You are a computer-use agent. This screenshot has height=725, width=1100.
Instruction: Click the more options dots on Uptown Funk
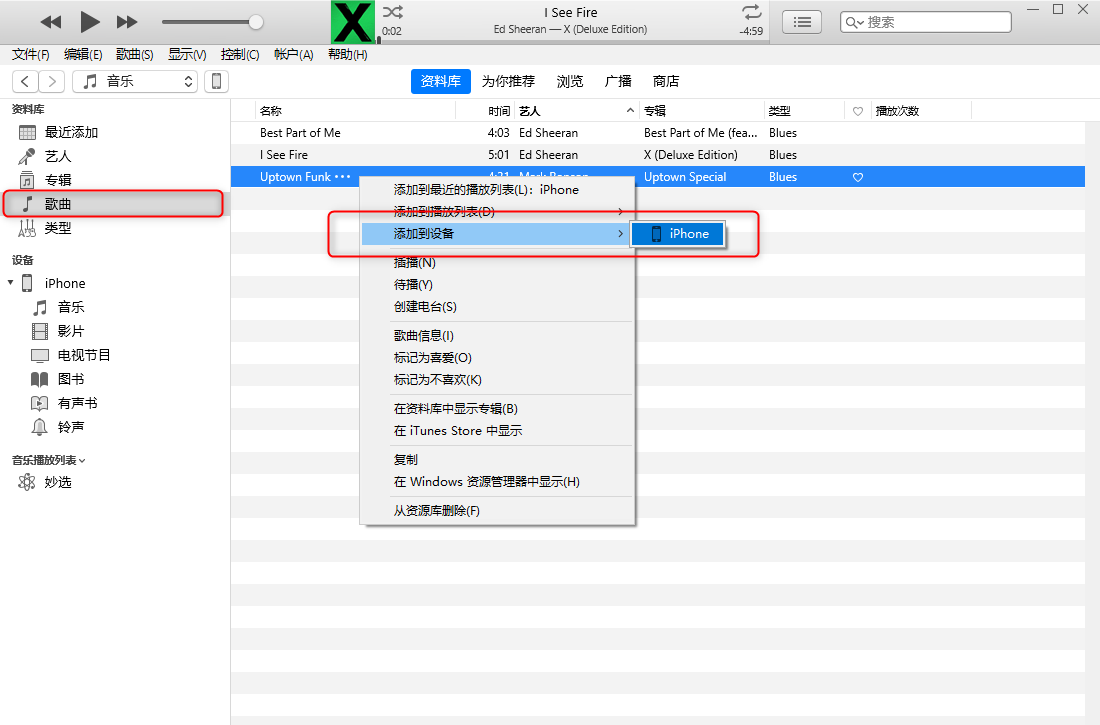pyautogui.click(x=342, y=177)
